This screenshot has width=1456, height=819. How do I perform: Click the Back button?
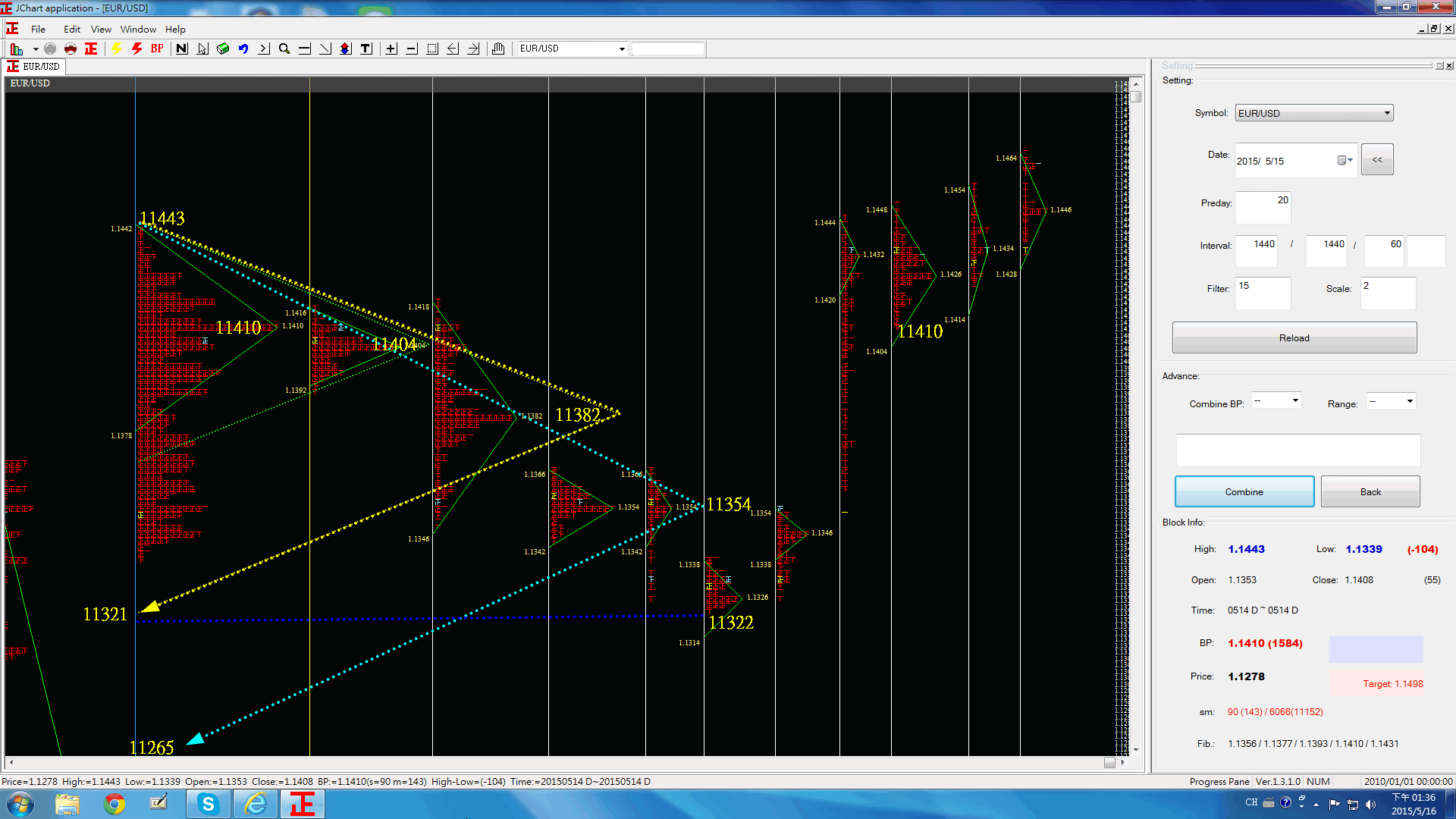pyautogui.click(x=1370, y=491)
